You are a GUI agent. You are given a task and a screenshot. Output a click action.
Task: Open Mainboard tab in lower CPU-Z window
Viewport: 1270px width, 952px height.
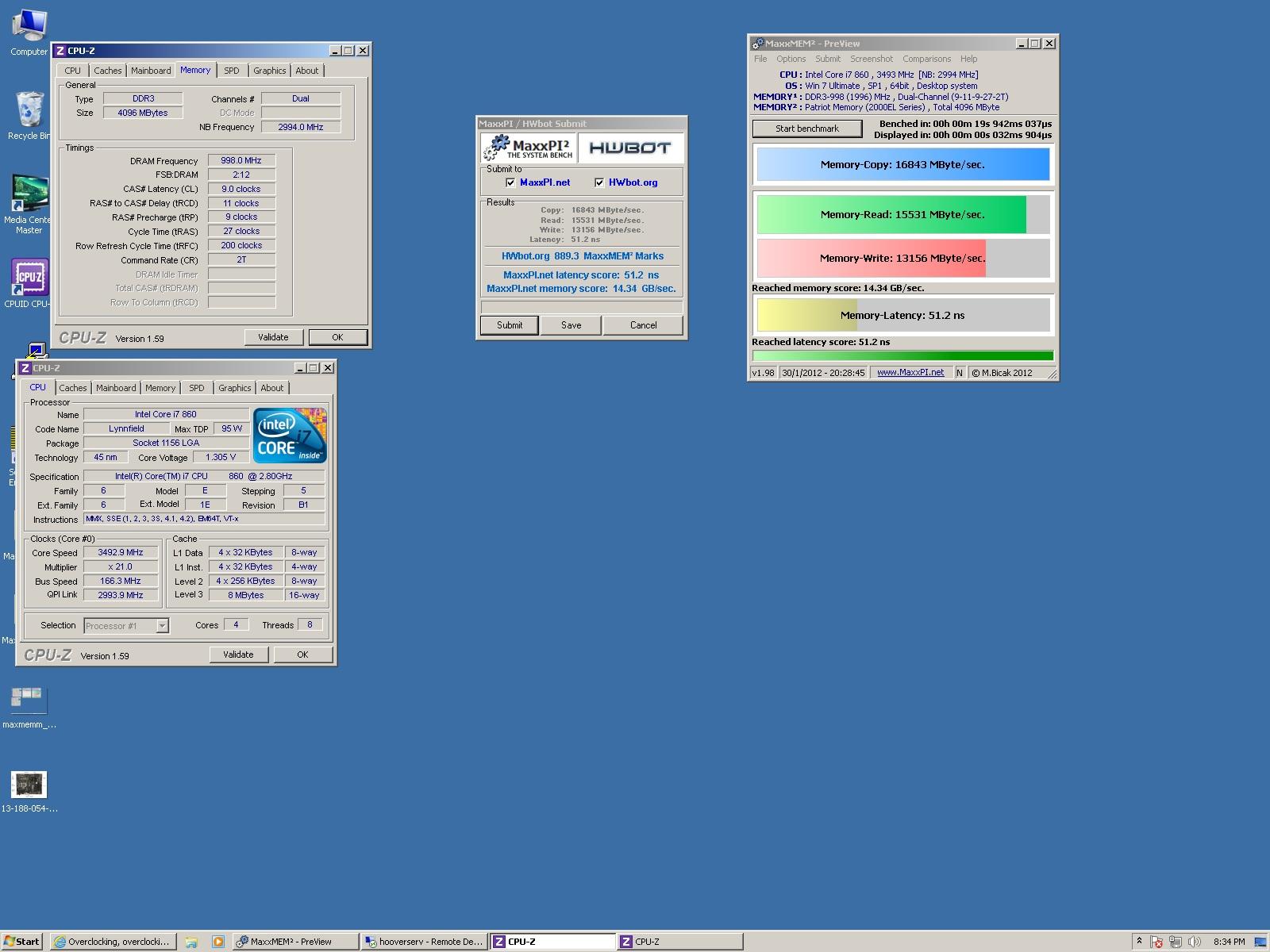click(x=116, y=388)
